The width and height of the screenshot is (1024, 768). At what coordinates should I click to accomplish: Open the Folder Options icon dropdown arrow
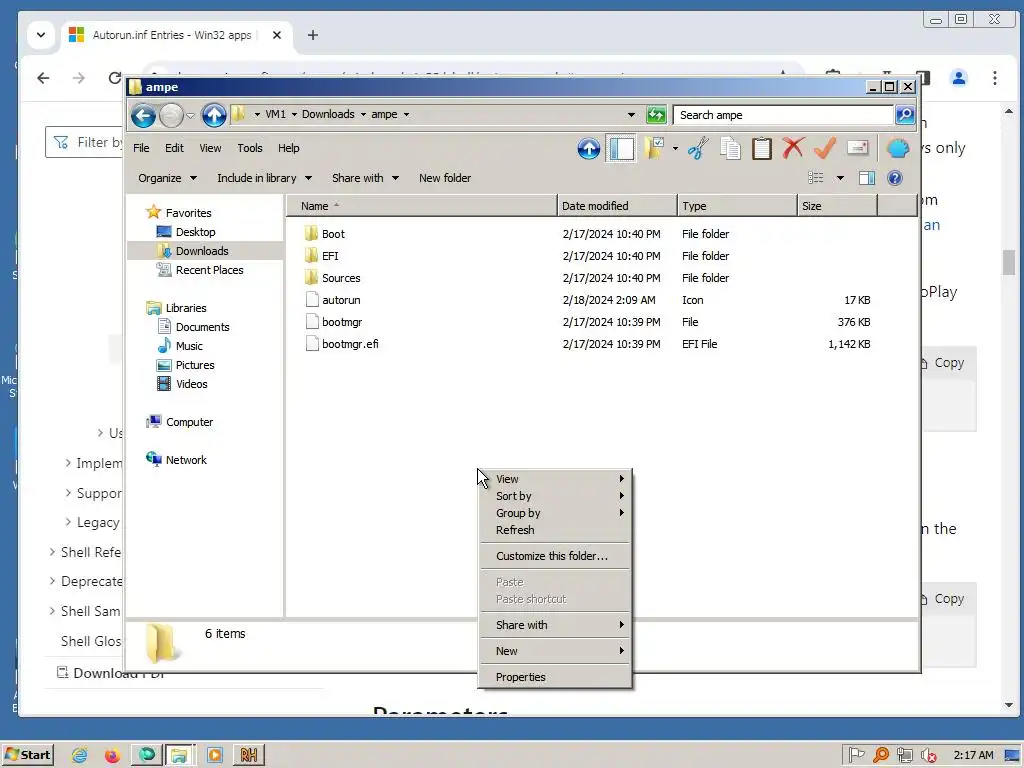(x=675, y=148)
